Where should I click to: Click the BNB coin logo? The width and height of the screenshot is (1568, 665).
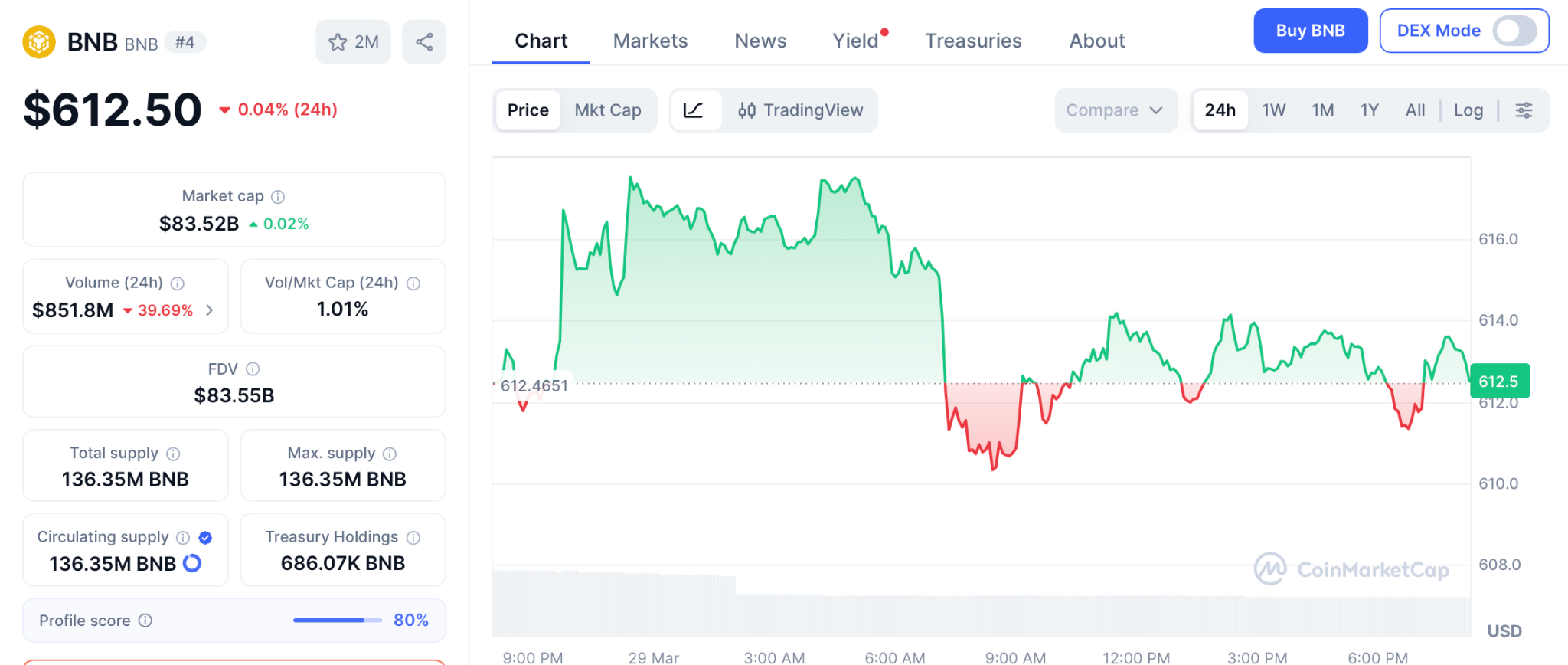point(39,42)
